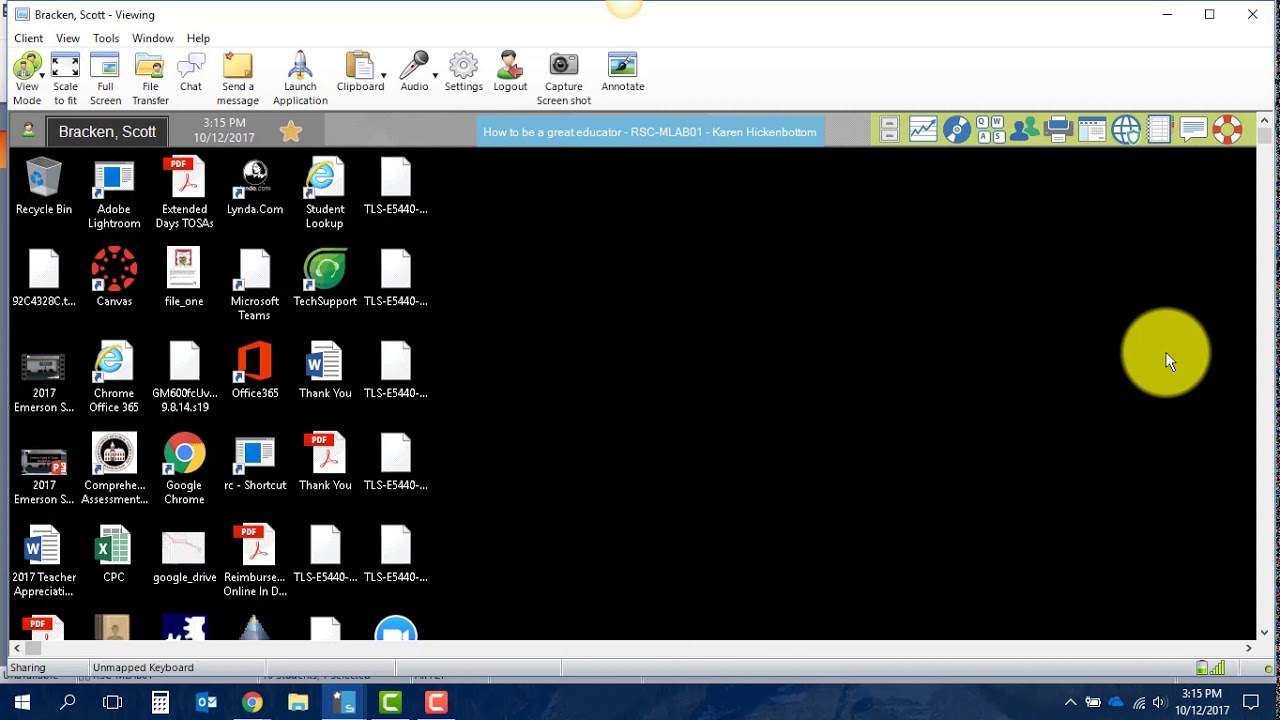Click the Audio microphone icon
The width and height of the screenshot is (1280, 720).
[x=413, y=66]
